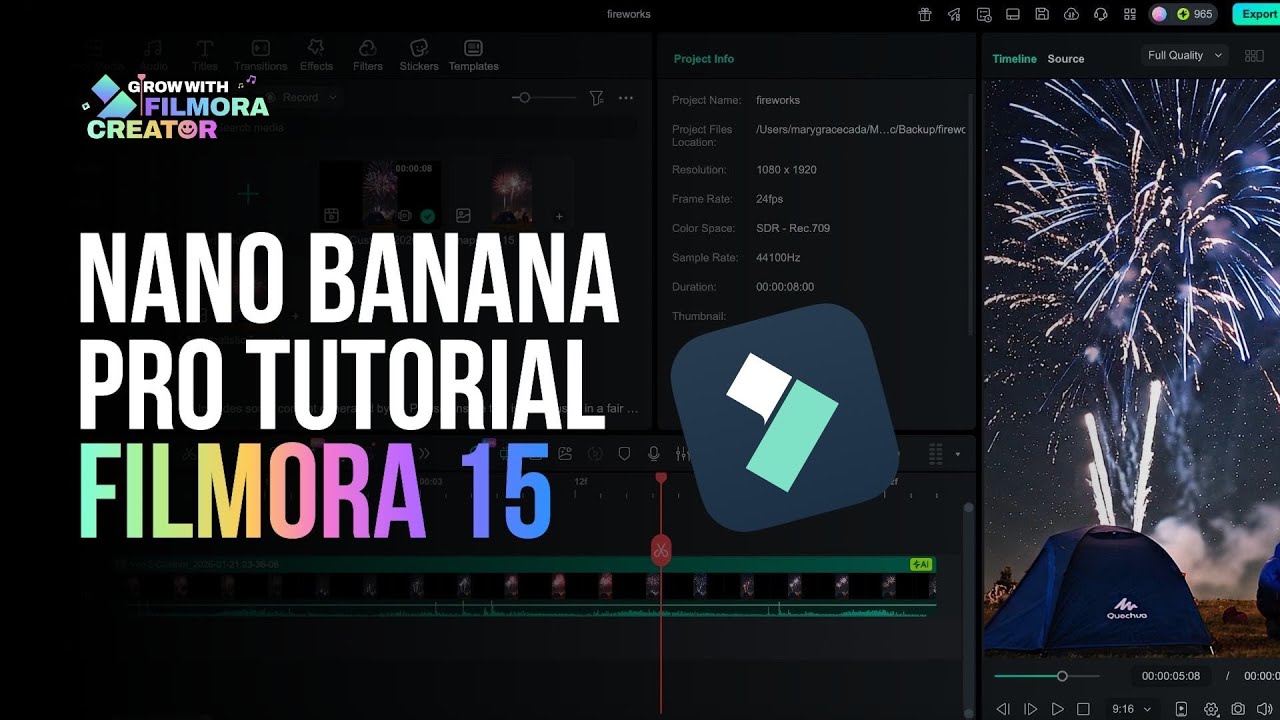Click the timeline voiceover microphone icon

coord(654,454)
